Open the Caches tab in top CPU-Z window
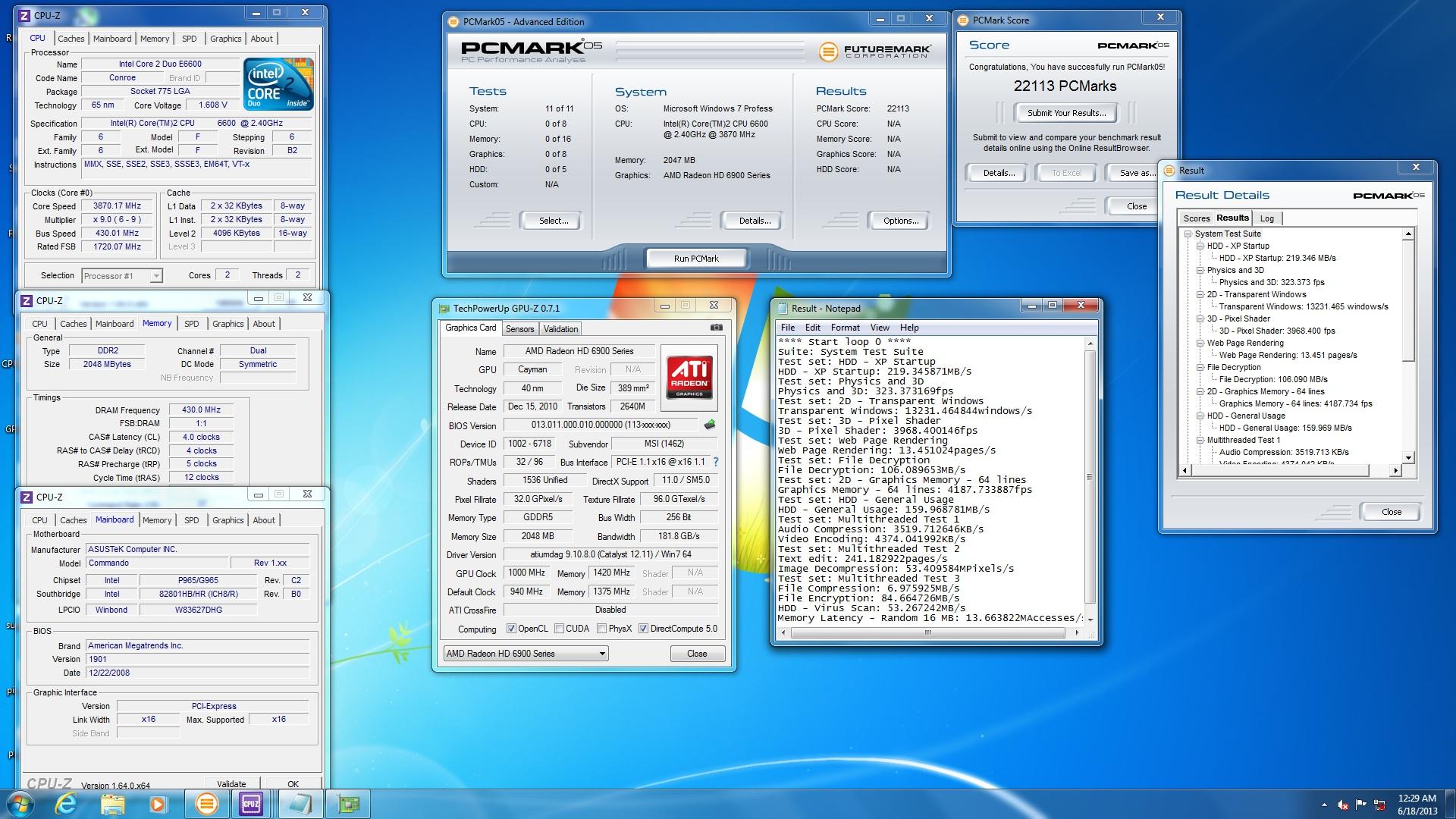This screenshot has width=1456, height=819. (71, 39)
